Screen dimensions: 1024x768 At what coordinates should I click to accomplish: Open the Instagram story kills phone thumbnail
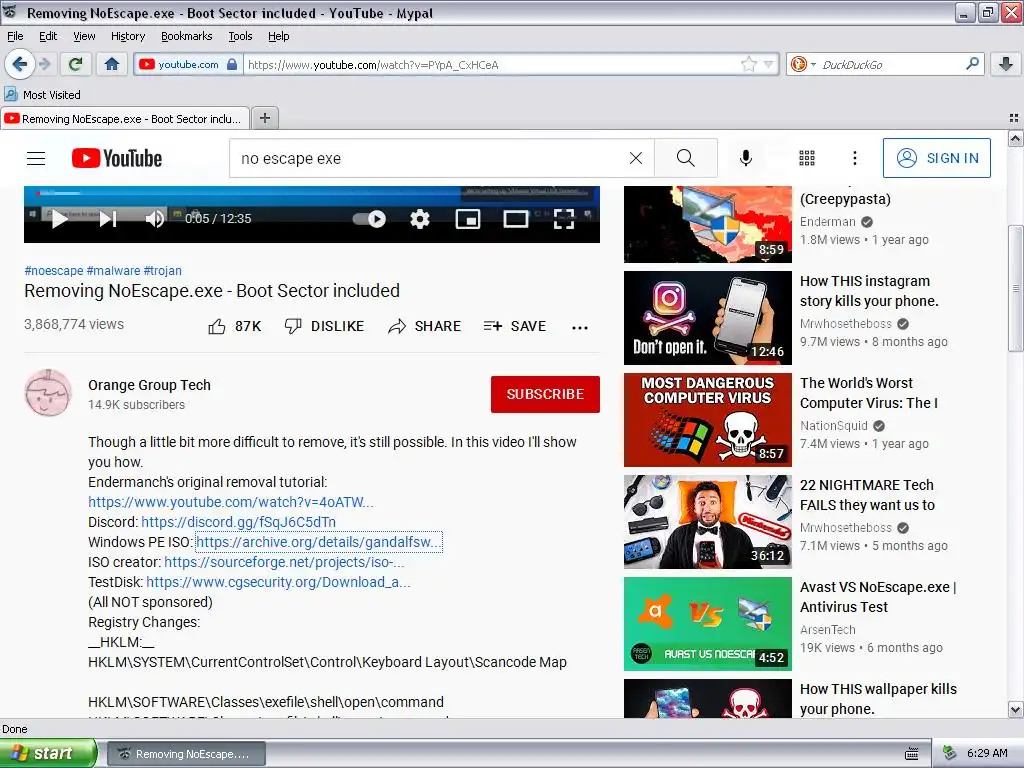(708, 317)
